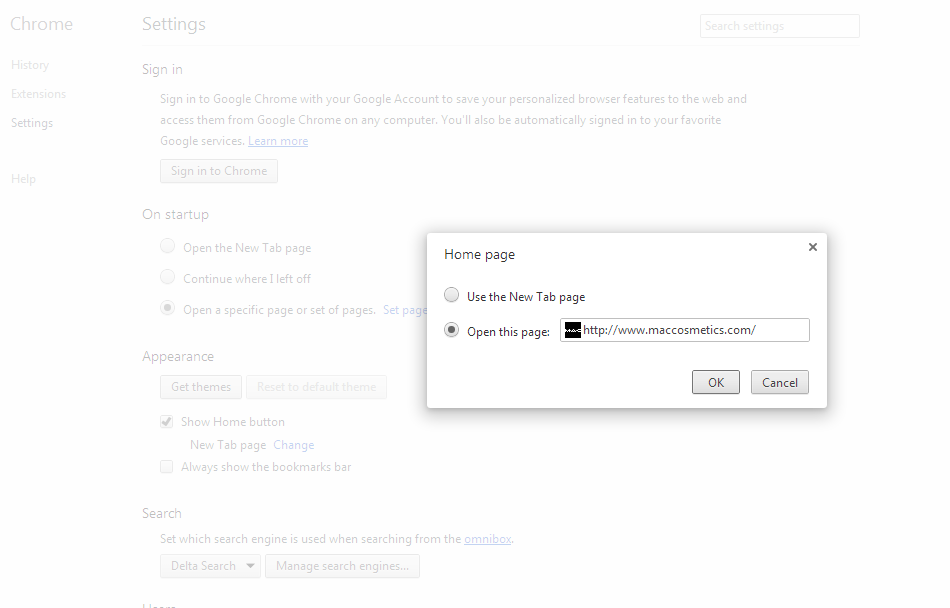Confirm the dialog with OK
The height and width of the screenshot is (608, 950).
(x=716, y=382)
